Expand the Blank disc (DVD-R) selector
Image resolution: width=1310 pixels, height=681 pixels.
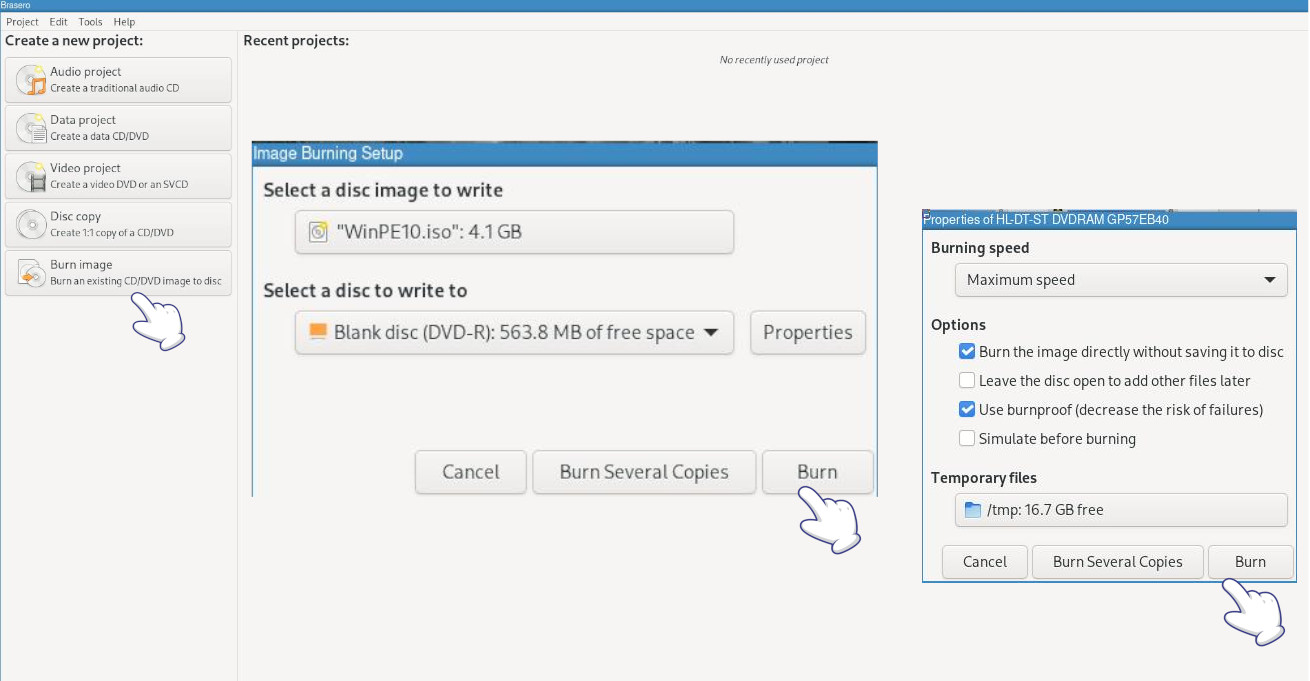pos(514,333)
